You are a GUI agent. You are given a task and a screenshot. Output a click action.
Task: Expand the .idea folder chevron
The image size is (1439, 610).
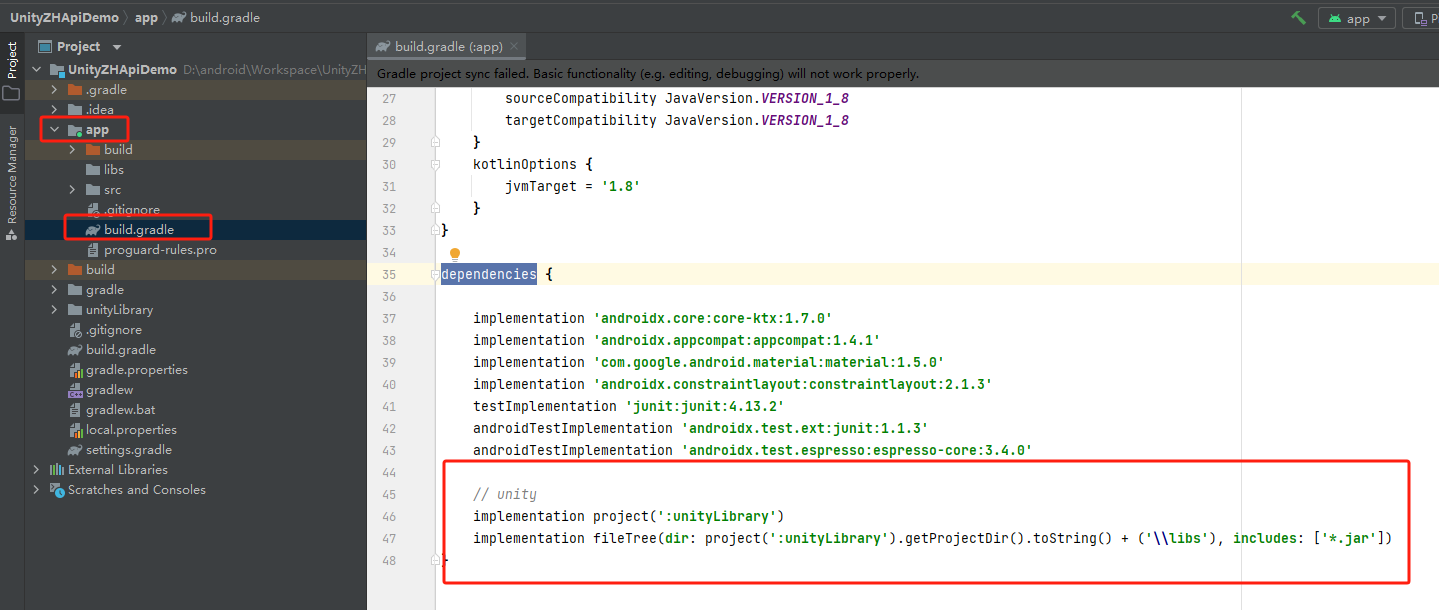pos(55,110)
